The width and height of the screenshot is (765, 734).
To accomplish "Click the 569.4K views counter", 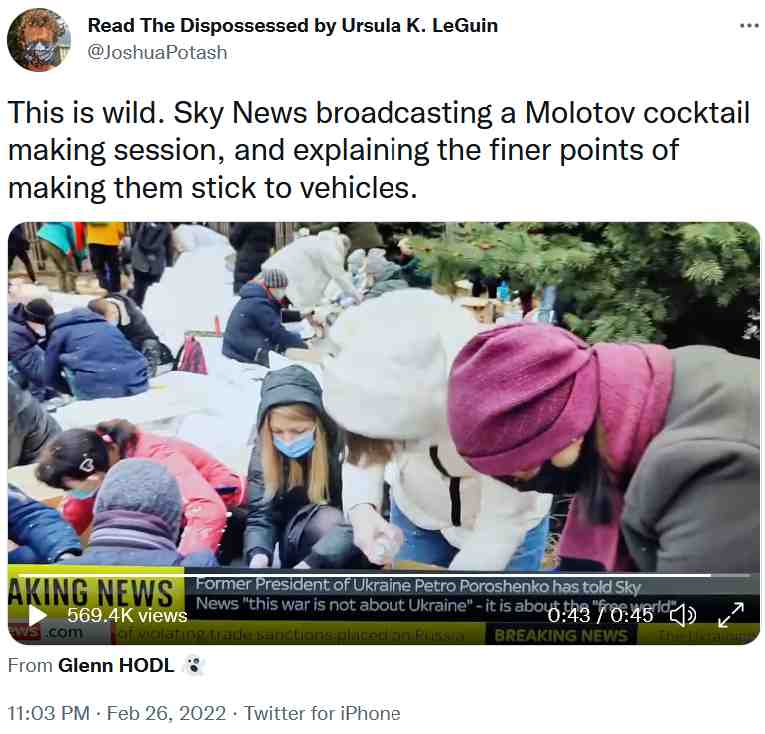I will [x=127, y=615].
